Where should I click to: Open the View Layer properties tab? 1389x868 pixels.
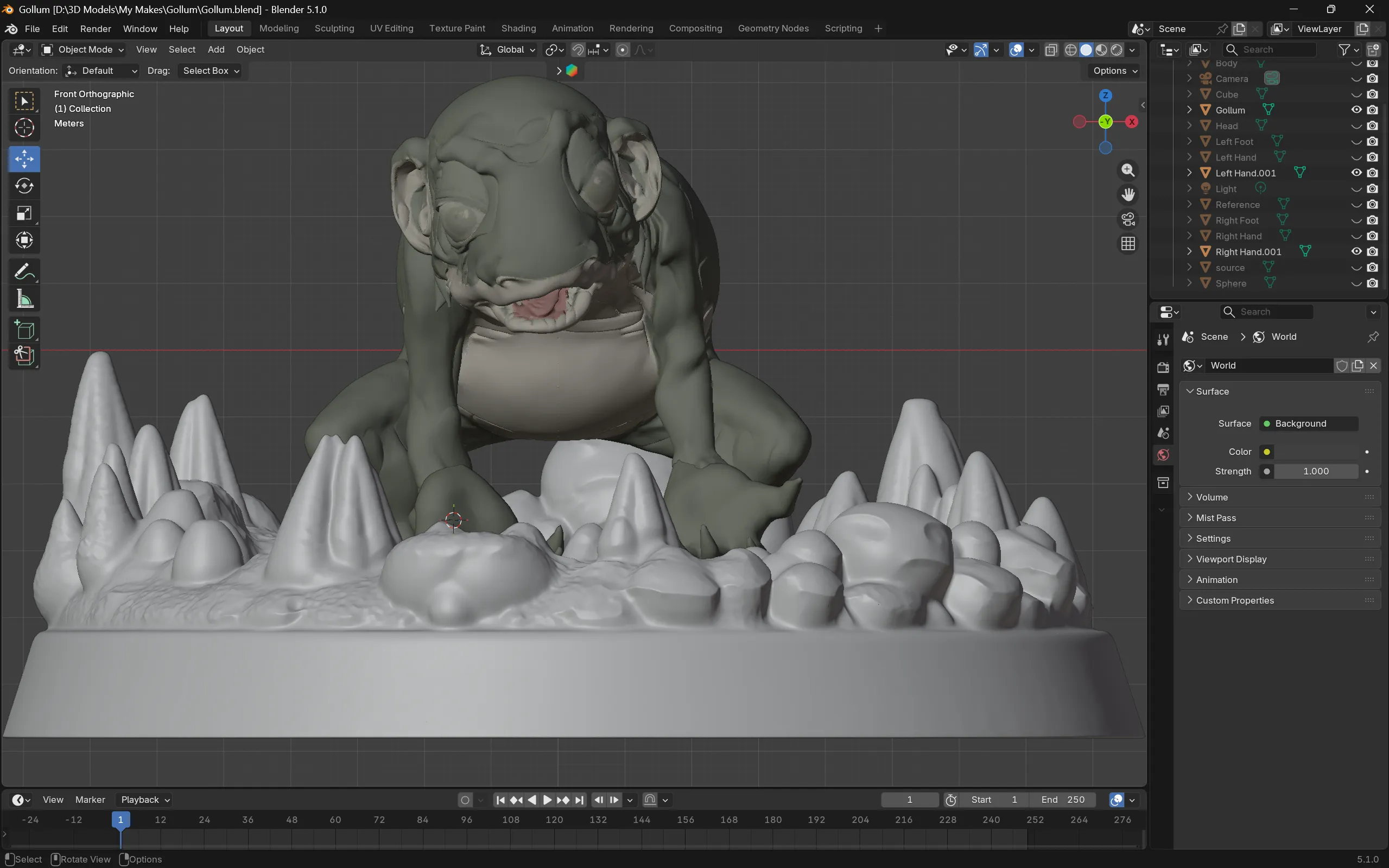pyautogui.click(x=1163, y=411)
